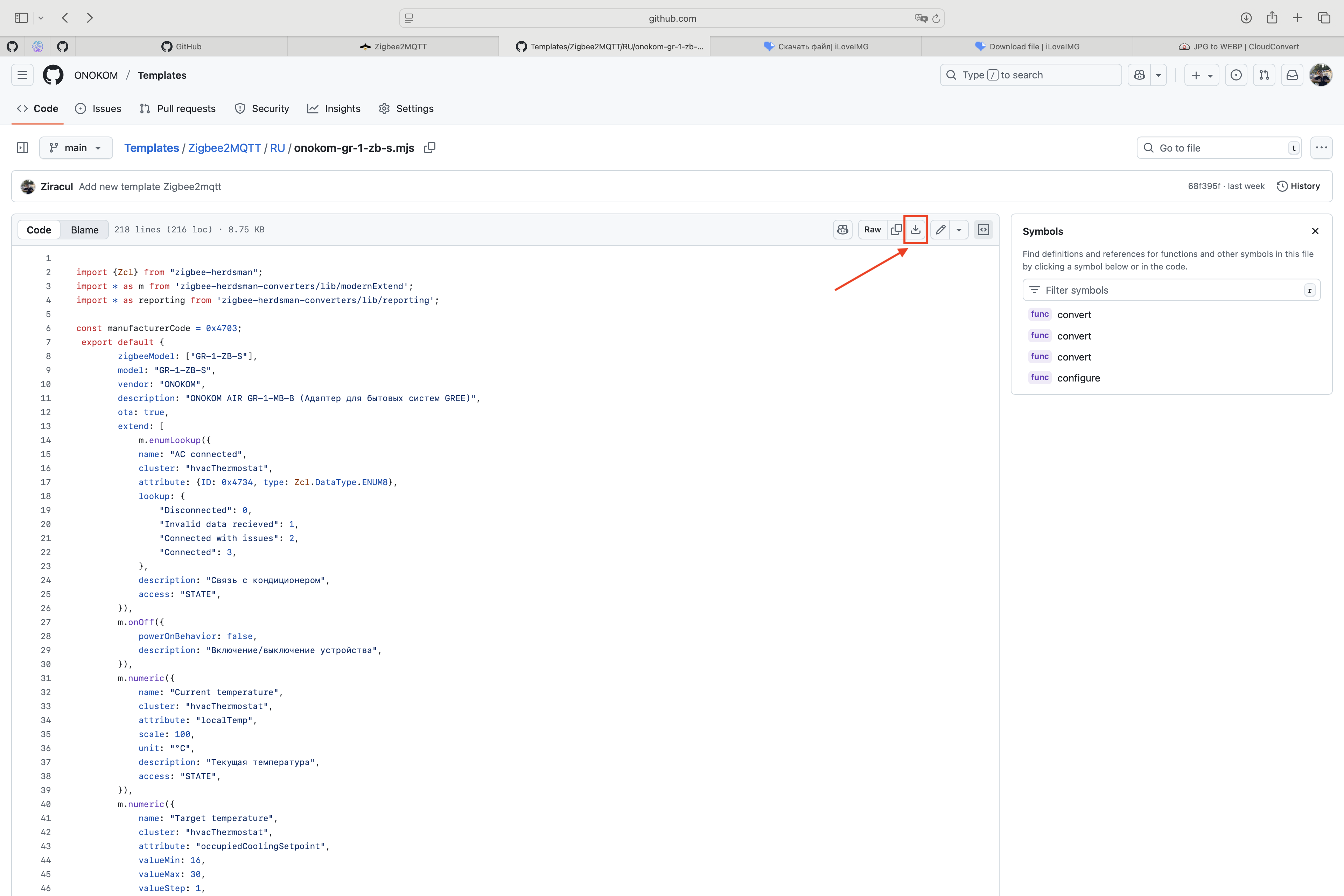Toggle the symbols pane button
The height and width of the screenshot is (896, 1344).
click(x=983, y=230)
